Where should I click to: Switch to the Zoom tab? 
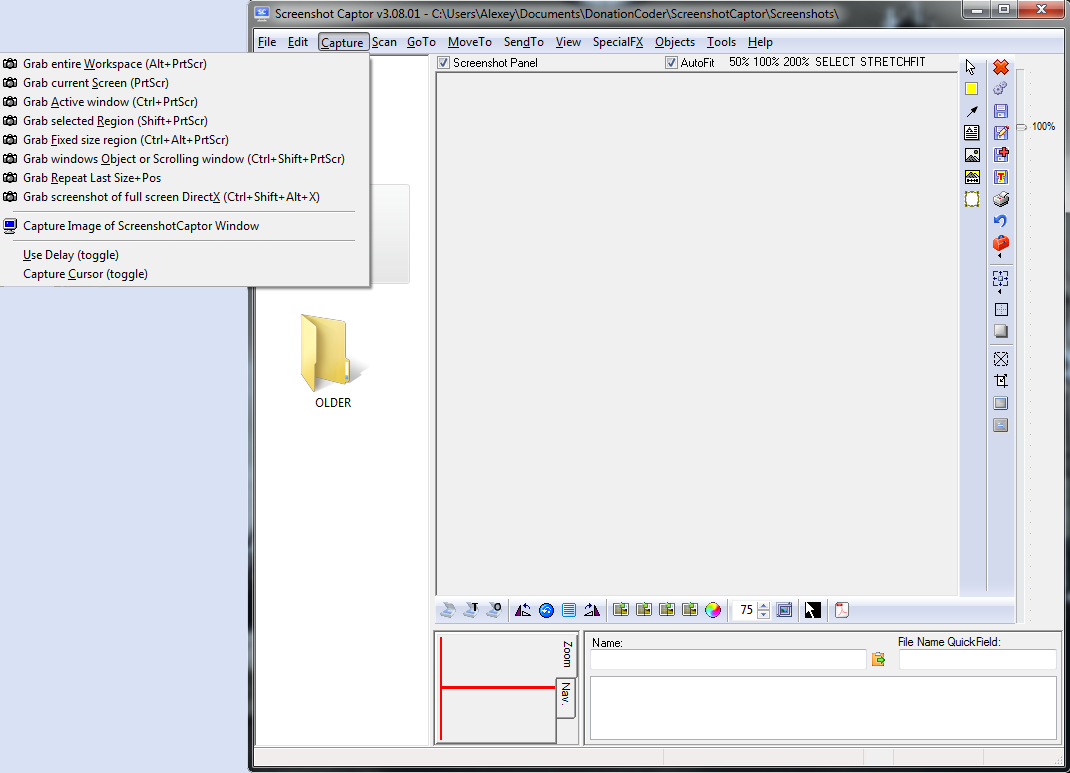[567, 654]
